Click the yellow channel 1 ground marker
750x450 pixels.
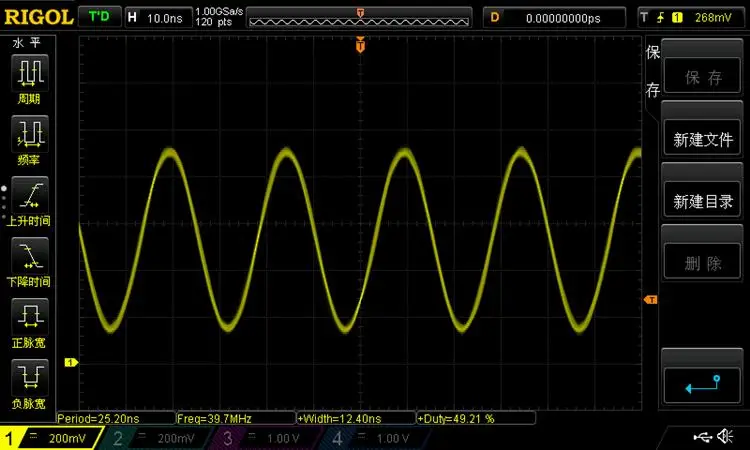(71, 362)
